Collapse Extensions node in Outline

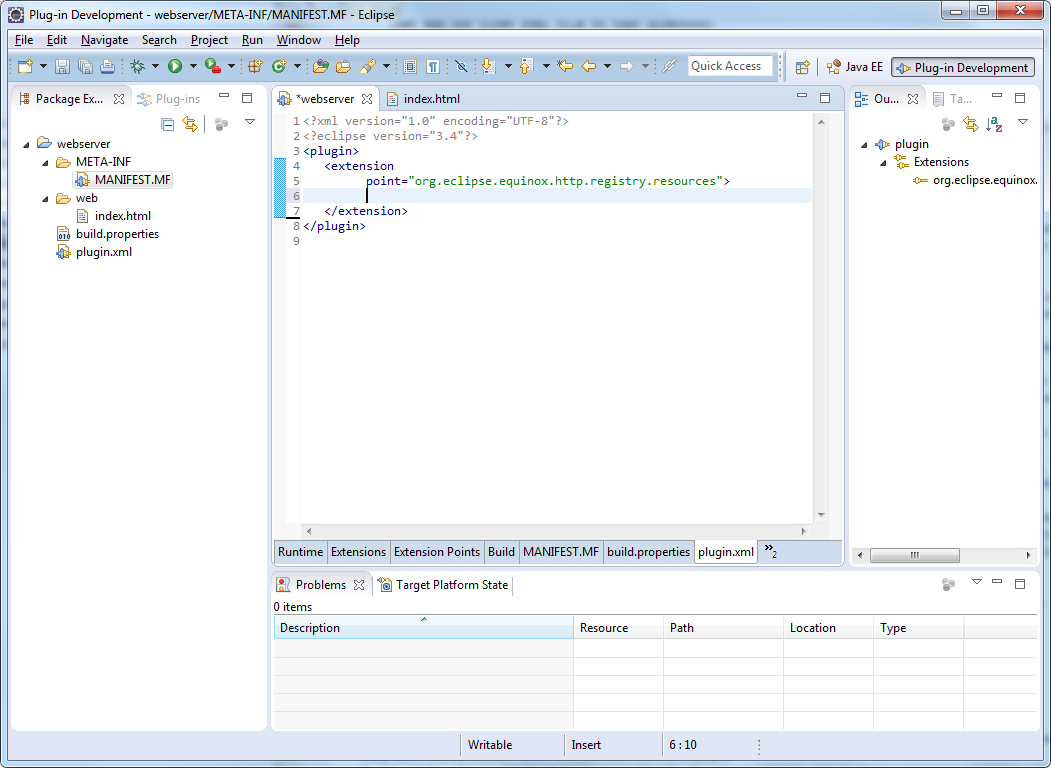[x=883, y=163]
